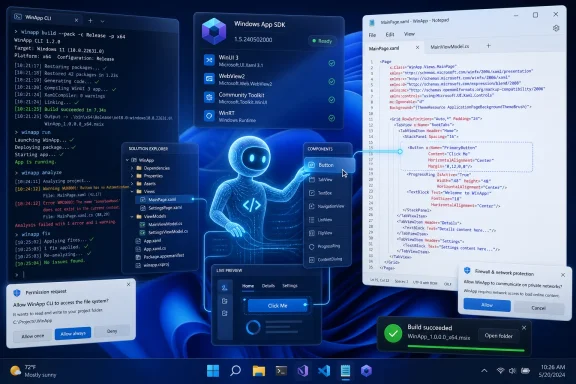Collapse the Views folder
The image size is (576, 384).
tap(132, 191)
